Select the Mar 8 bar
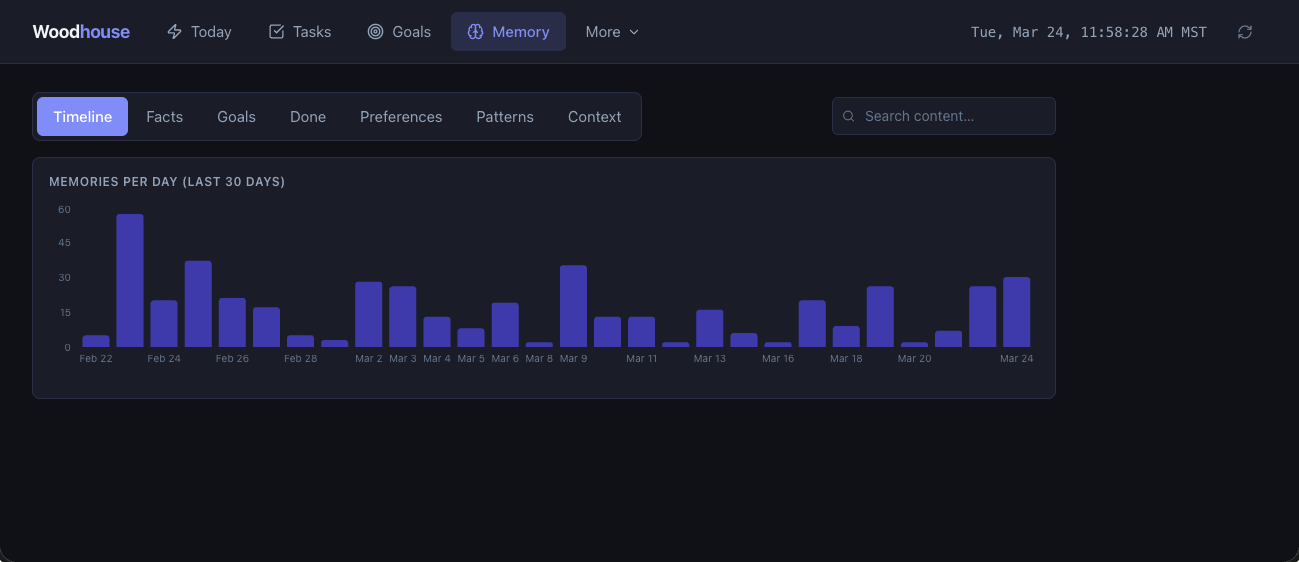 539,344
